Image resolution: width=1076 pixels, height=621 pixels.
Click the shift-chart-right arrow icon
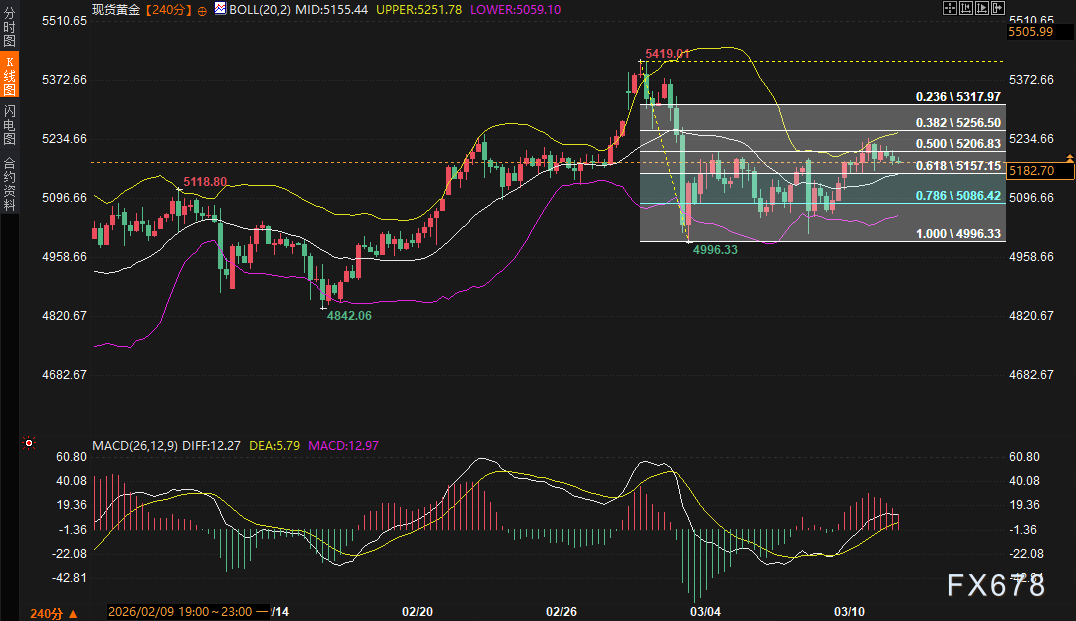coord(998,8)
